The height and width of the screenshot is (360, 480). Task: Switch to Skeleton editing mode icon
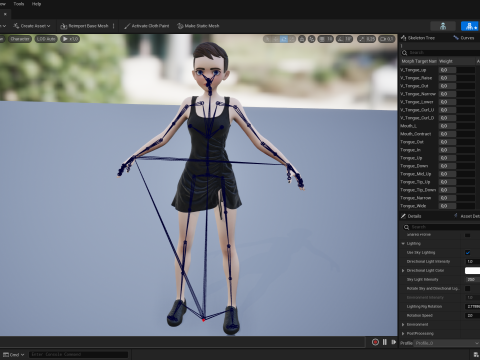click(443, 26)
